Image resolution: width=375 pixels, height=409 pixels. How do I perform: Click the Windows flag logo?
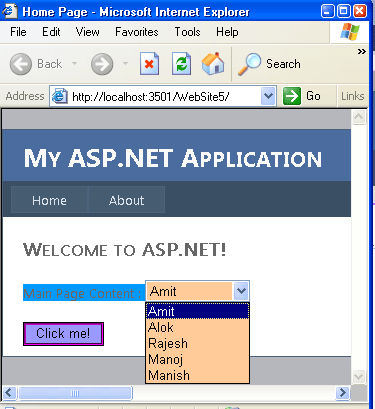pos(350,32)
